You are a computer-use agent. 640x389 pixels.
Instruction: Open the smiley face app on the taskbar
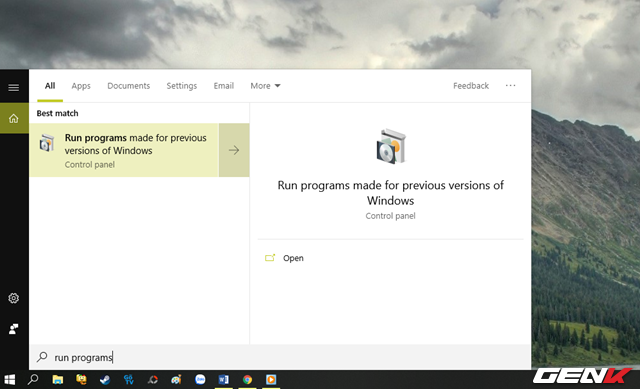click(81, 380)
